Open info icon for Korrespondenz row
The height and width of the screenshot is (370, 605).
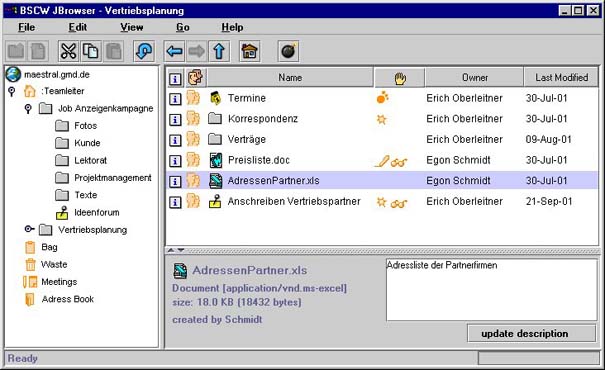(175, 119)
